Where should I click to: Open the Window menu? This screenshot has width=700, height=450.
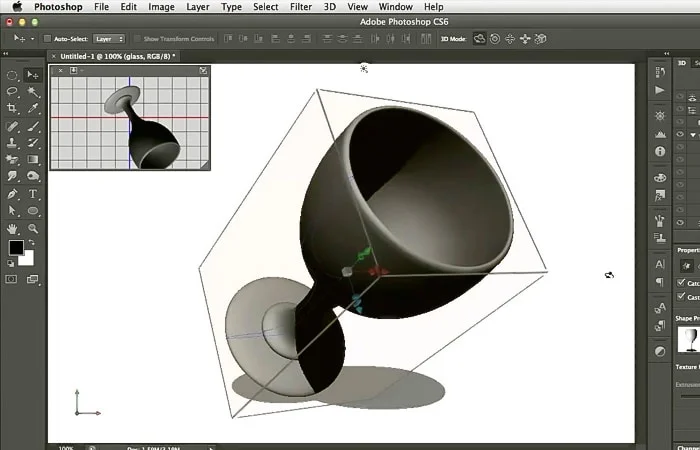click(396, 7)
